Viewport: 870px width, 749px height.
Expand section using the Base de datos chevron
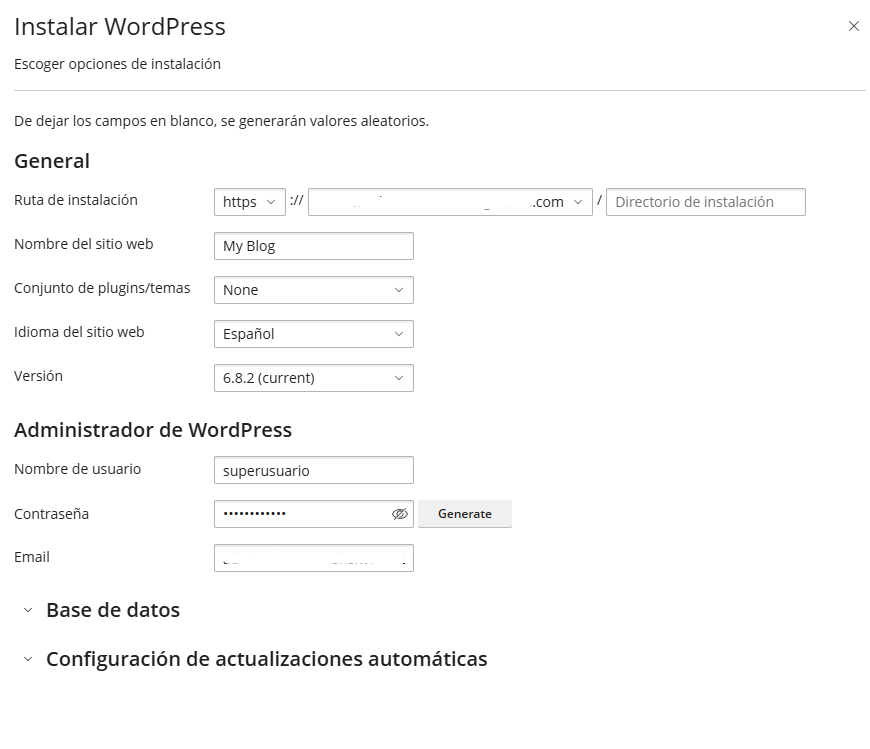tap(28, 610)
